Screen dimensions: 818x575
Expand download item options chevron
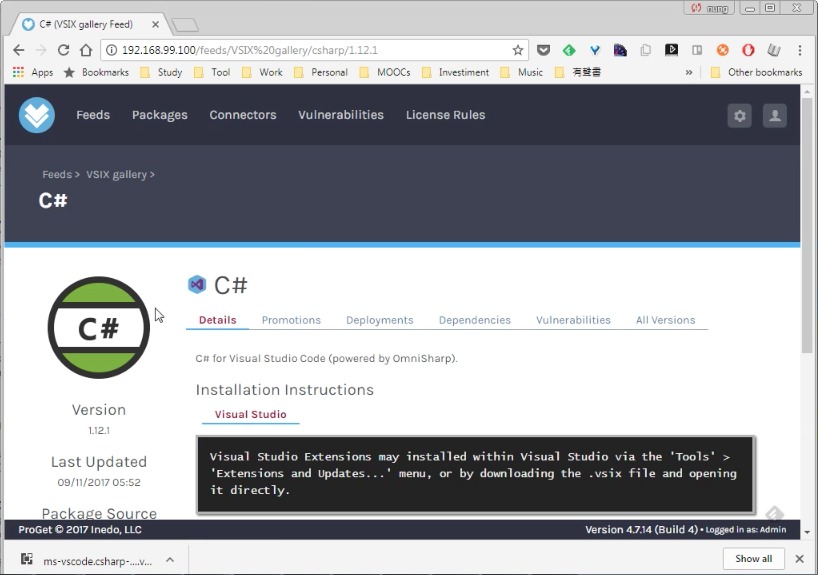point(170,559)
